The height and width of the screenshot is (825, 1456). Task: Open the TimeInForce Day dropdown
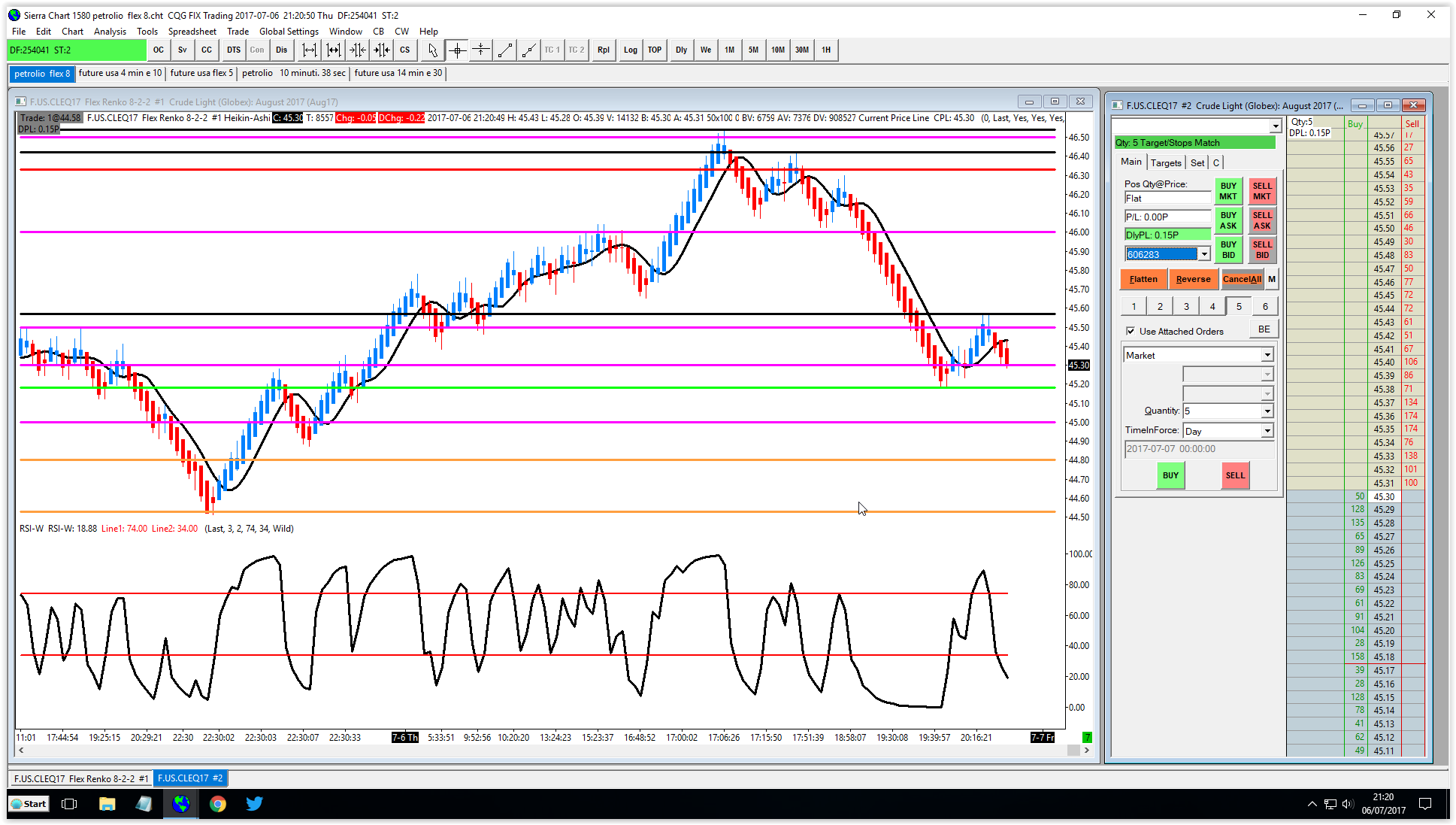1267,431
